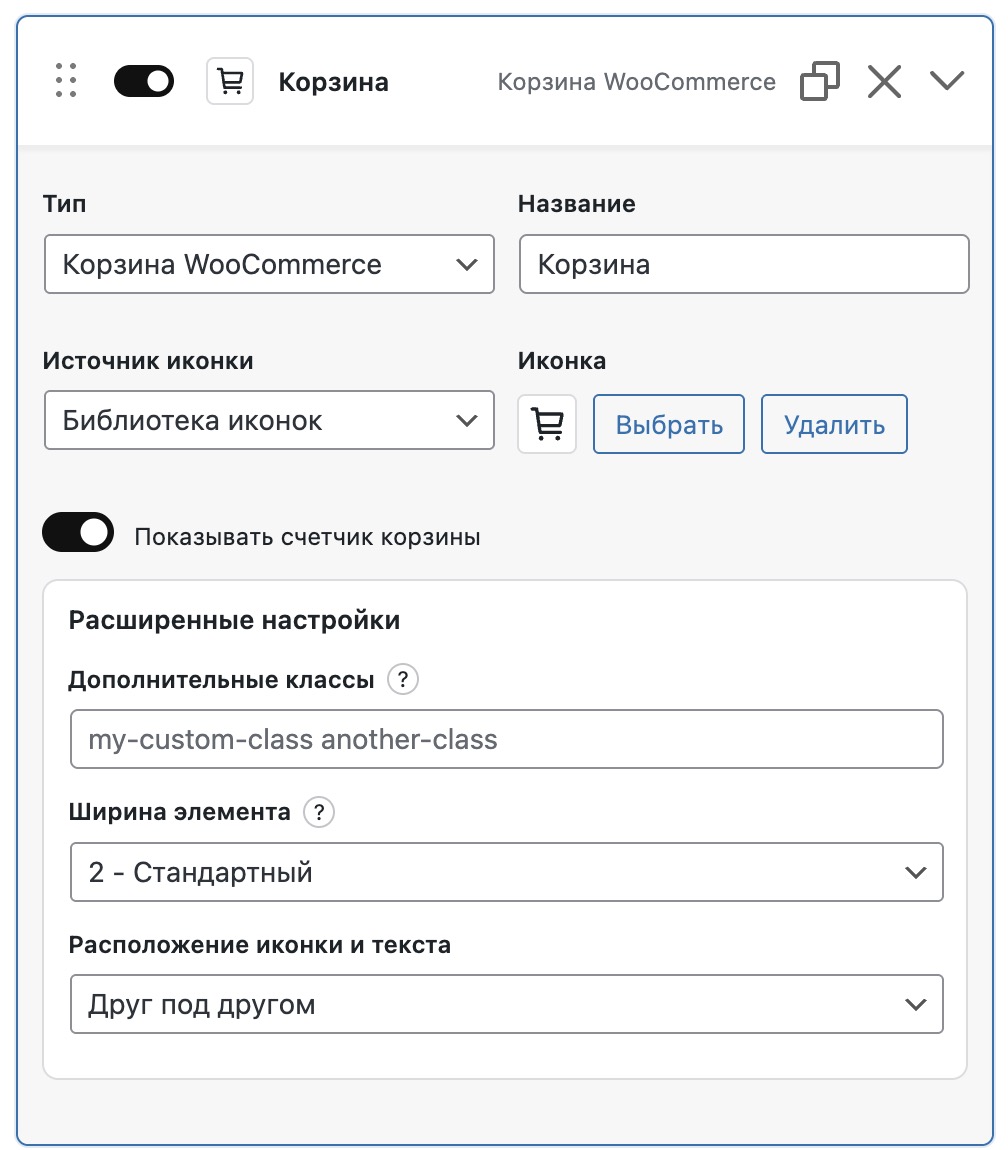Toggle Показывать счетчик корзины switch
The height and width of the screenshot is (1150, 1008).
[x=78, y=532]
